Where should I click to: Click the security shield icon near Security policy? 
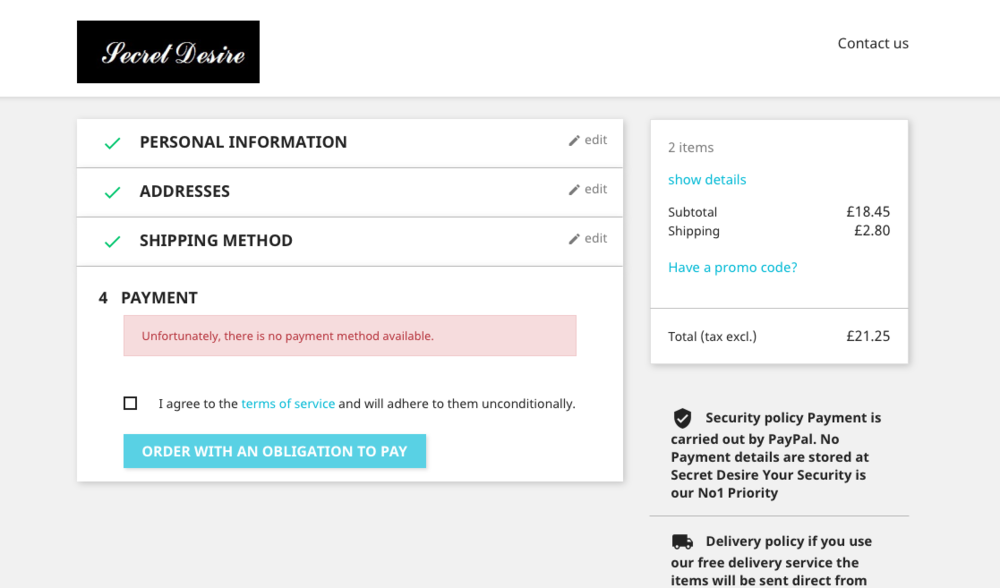coord(683,416)
